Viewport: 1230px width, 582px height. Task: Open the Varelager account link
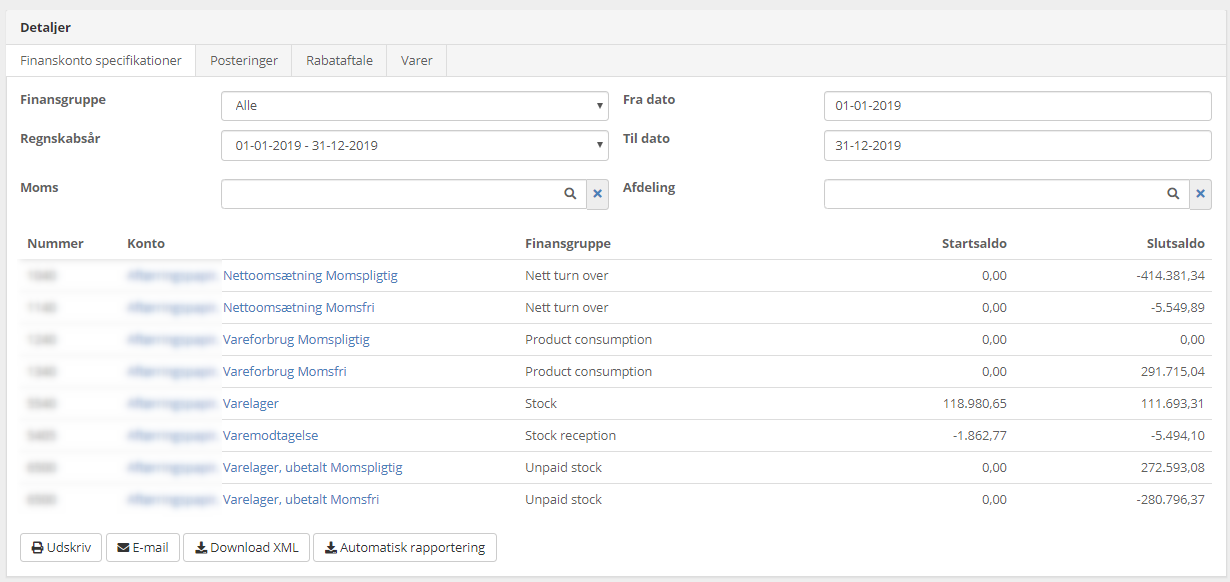[x=251, y=404]
